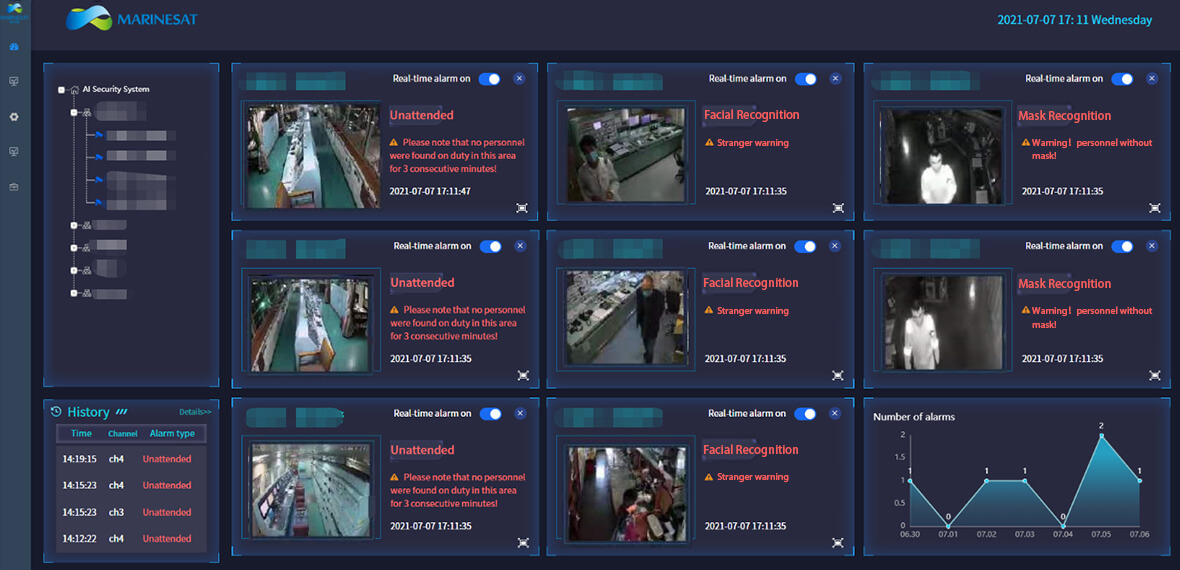
Task: Click the briefcase icon in left sidebar
Action: pos(14,187)
